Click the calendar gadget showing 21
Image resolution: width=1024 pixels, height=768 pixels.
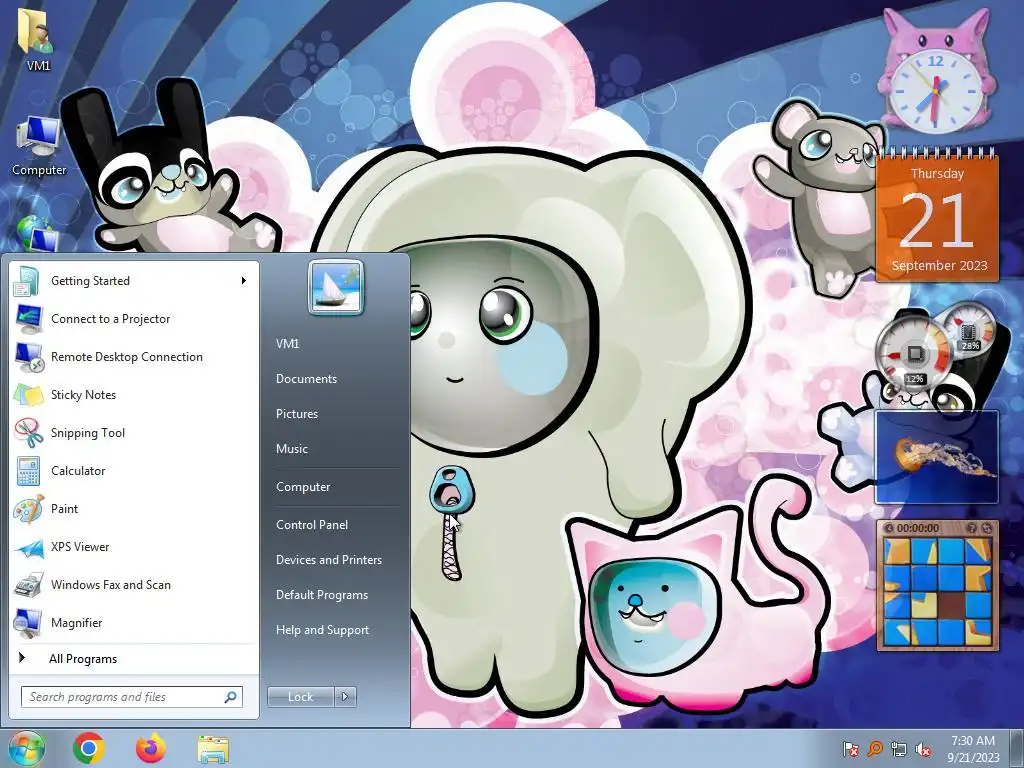[x=937, y=216]
